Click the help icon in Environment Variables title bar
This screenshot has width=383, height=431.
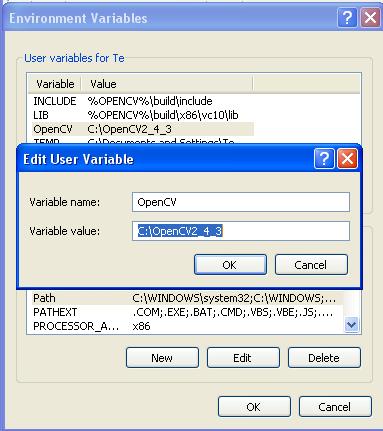coord(347,17)
